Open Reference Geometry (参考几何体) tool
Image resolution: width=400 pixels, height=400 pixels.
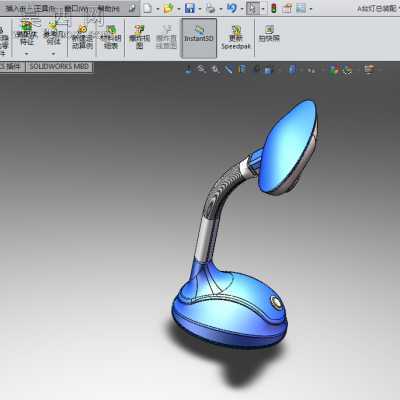53,33
